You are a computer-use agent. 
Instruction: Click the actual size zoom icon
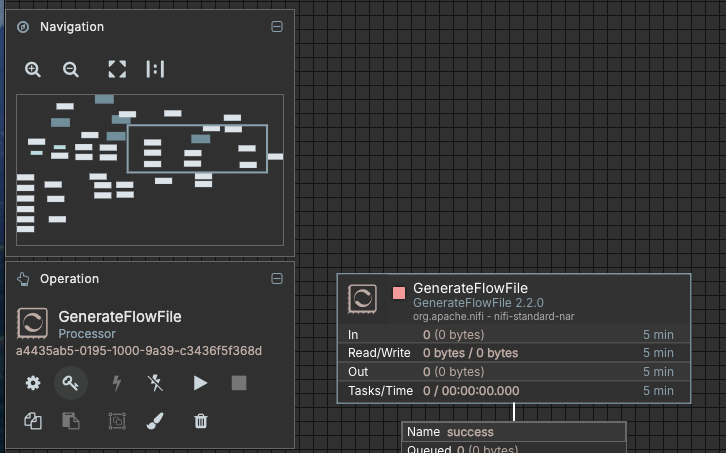tap(155, 69)
